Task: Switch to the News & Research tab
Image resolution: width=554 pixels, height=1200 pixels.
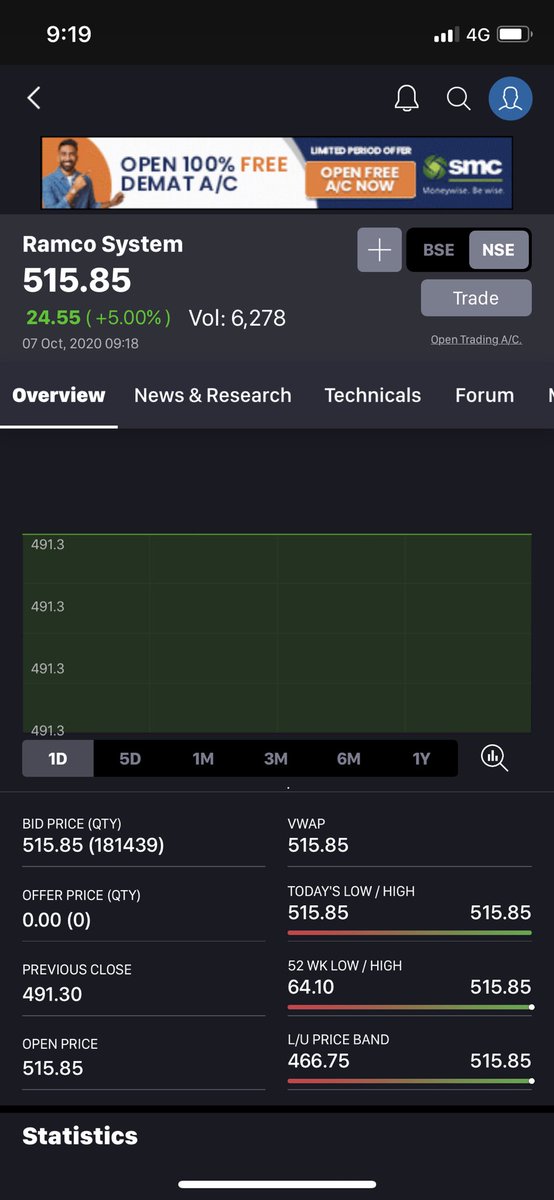Action: [x=213, y=395]
